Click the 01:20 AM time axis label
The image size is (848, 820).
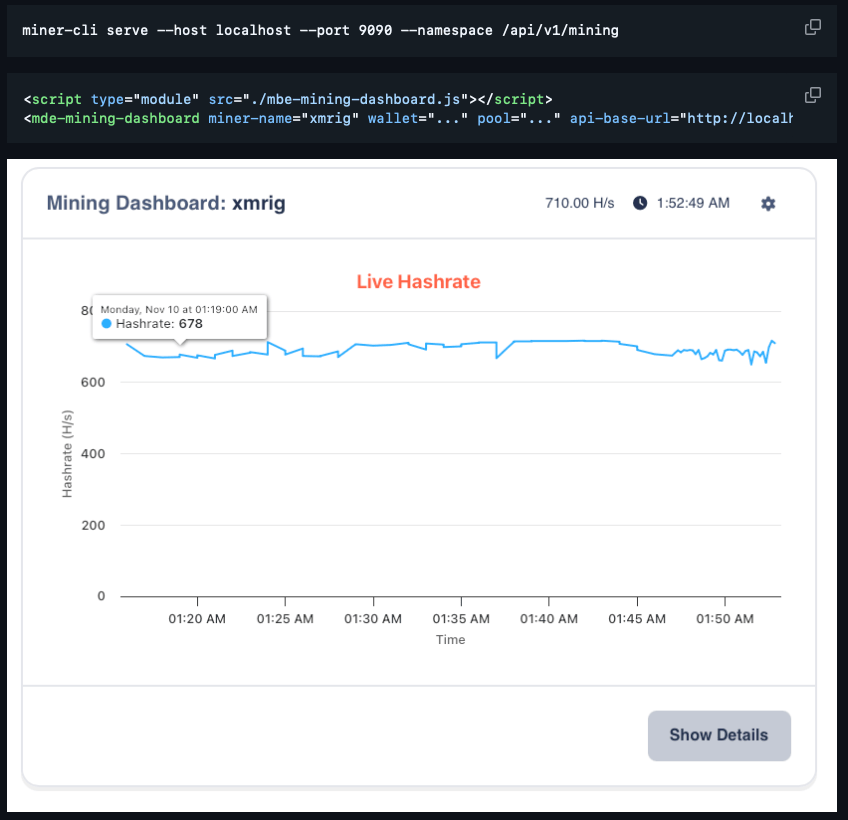pos(197,619)
